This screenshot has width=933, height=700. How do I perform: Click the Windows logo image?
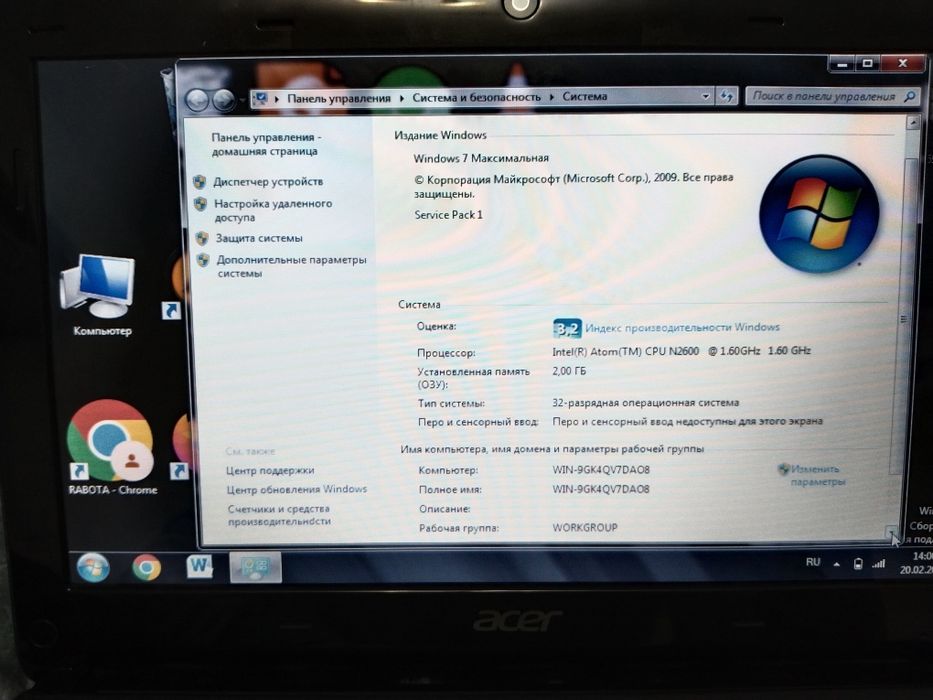(x=819, y=214)
